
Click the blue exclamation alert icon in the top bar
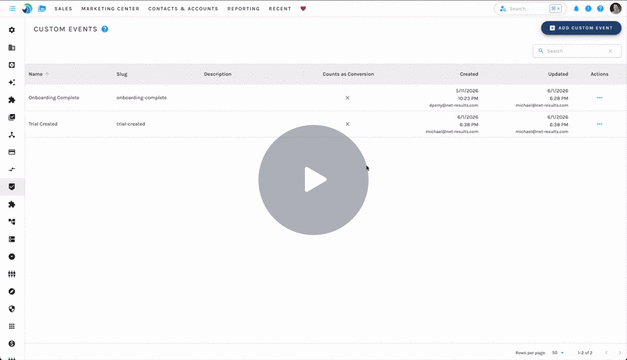tap(588, 8)
